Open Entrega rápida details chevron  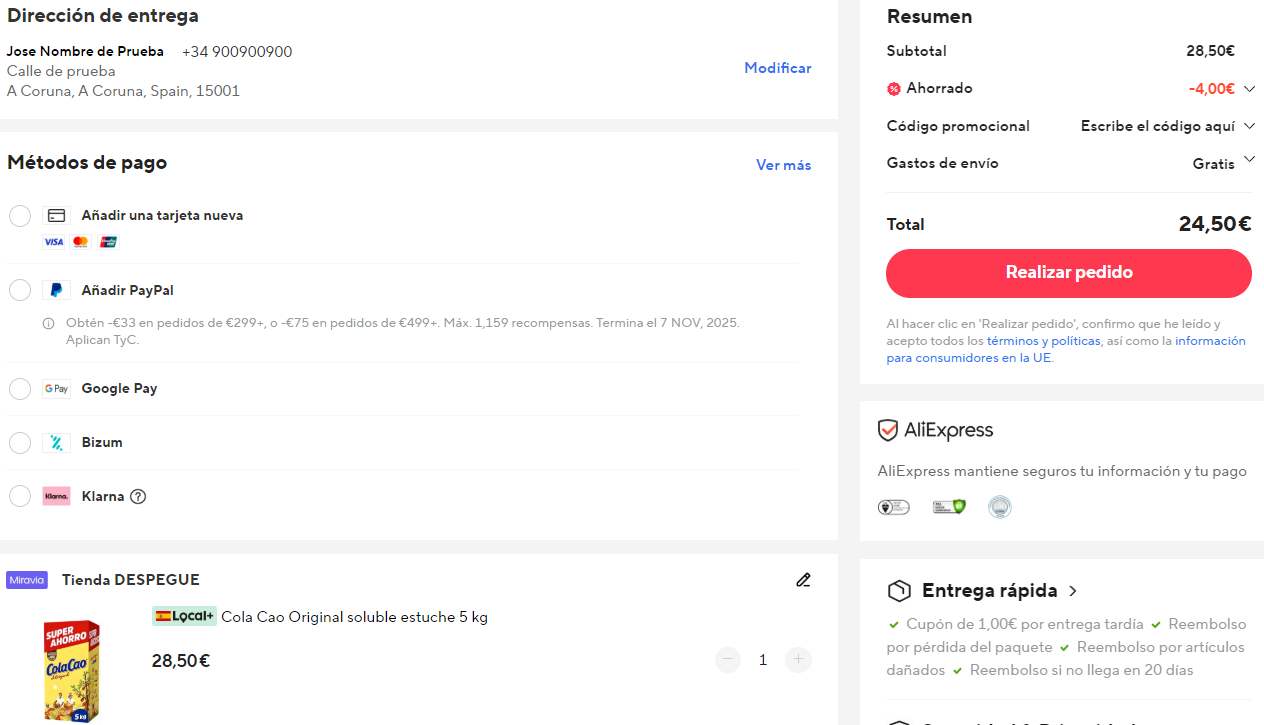[1073, 591]
